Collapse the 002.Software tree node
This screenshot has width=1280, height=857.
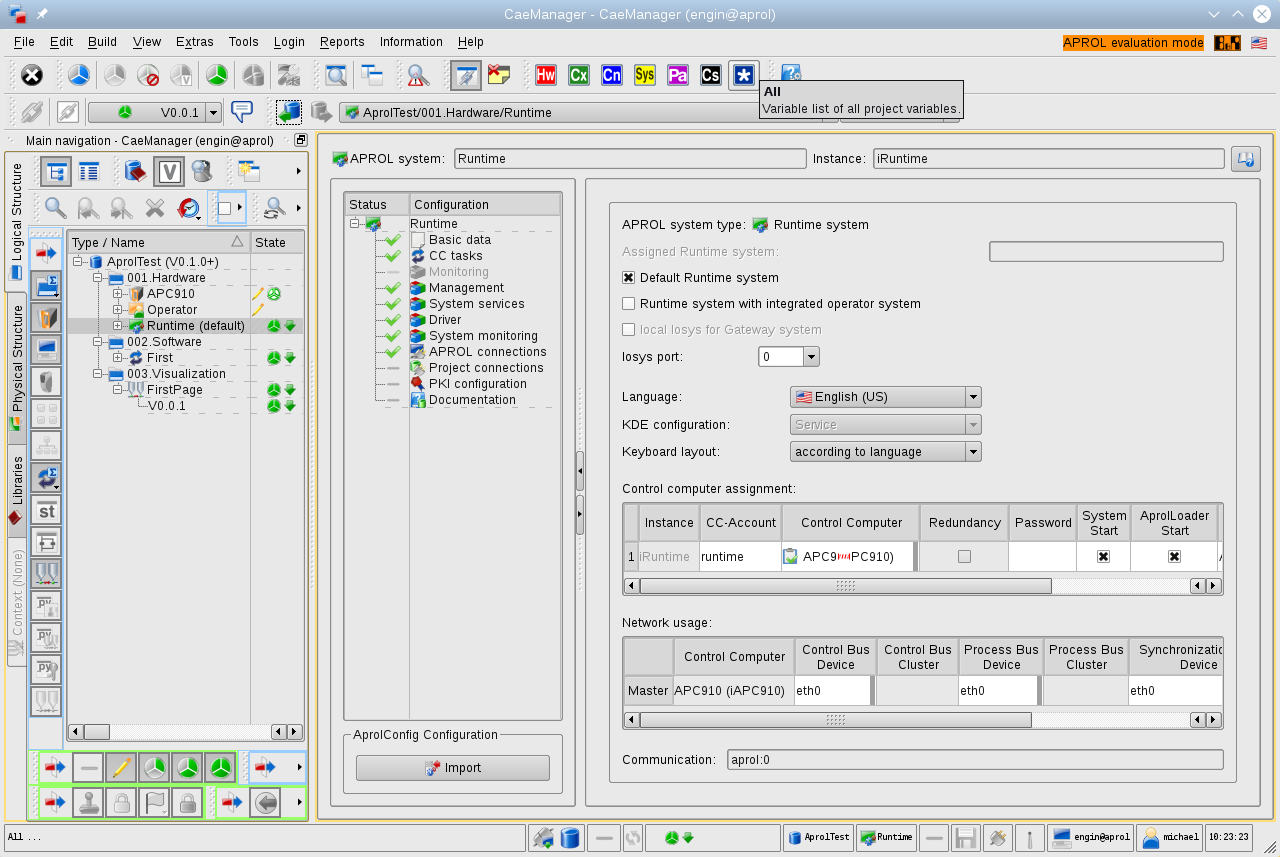click(98, 342)
